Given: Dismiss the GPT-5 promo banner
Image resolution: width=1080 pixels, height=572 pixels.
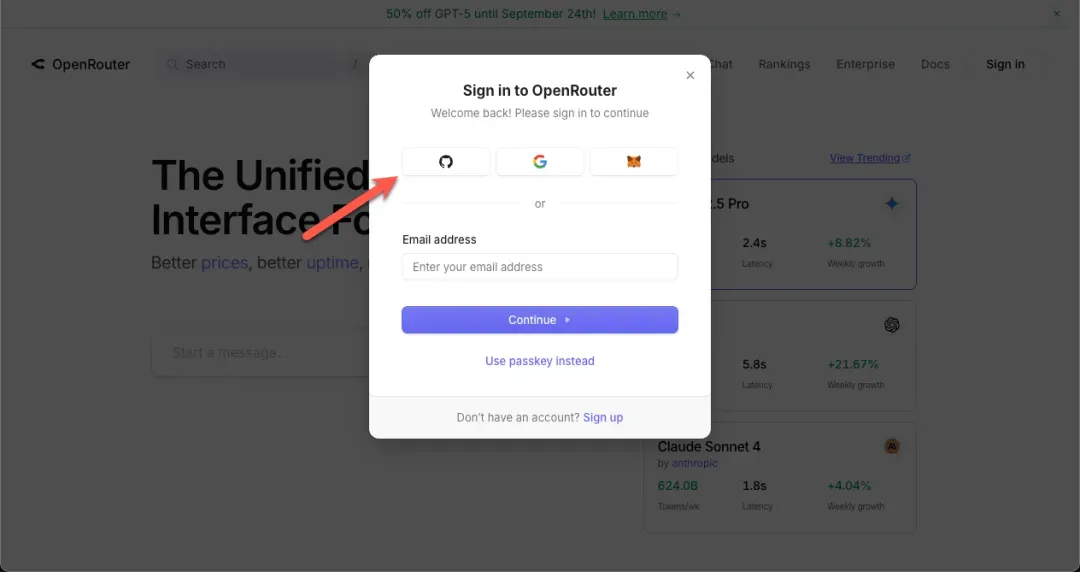Looking at the screenshot, I should (x=1057, y=14).
